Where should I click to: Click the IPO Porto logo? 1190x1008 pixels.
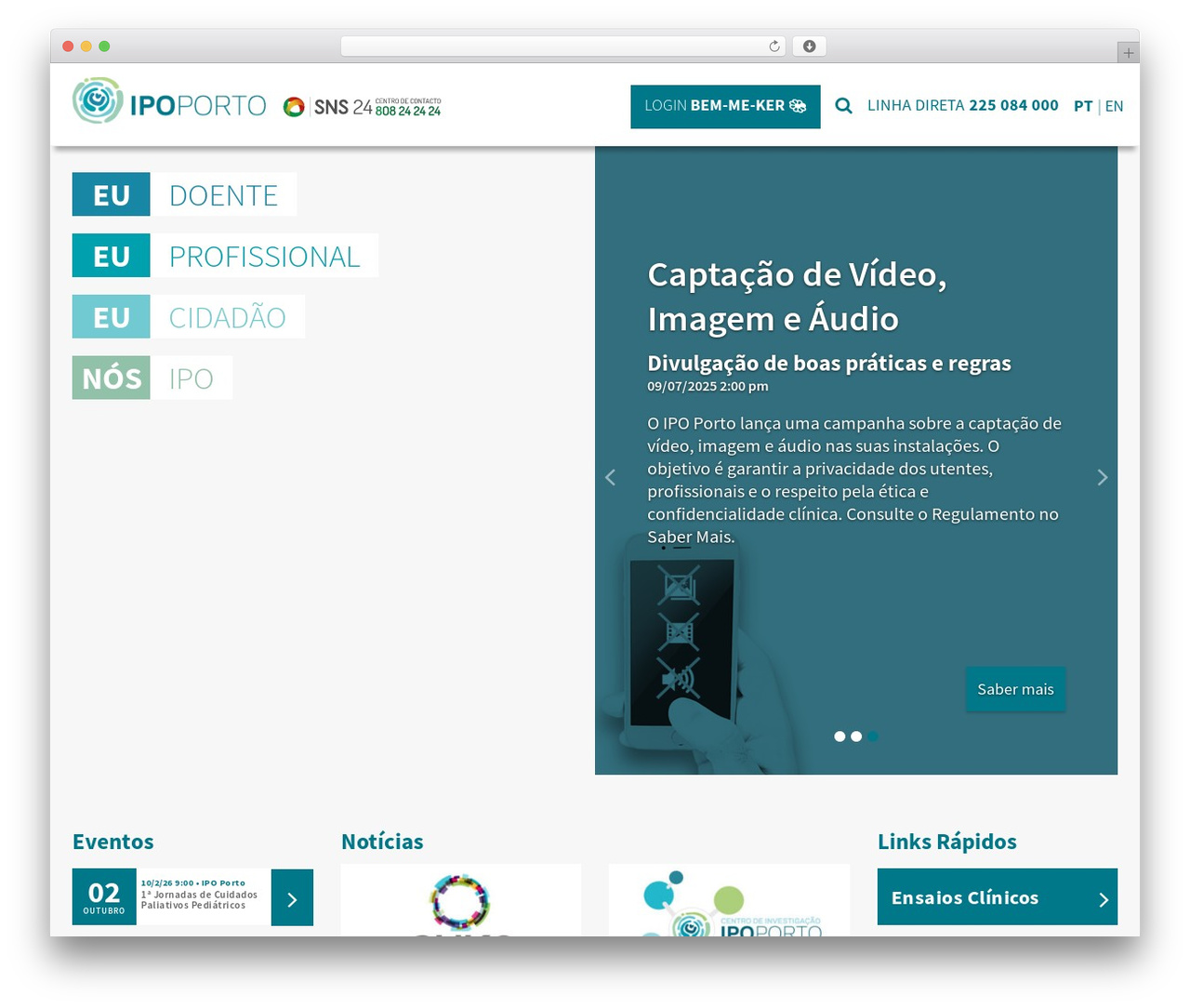click(x=169, y=101)
